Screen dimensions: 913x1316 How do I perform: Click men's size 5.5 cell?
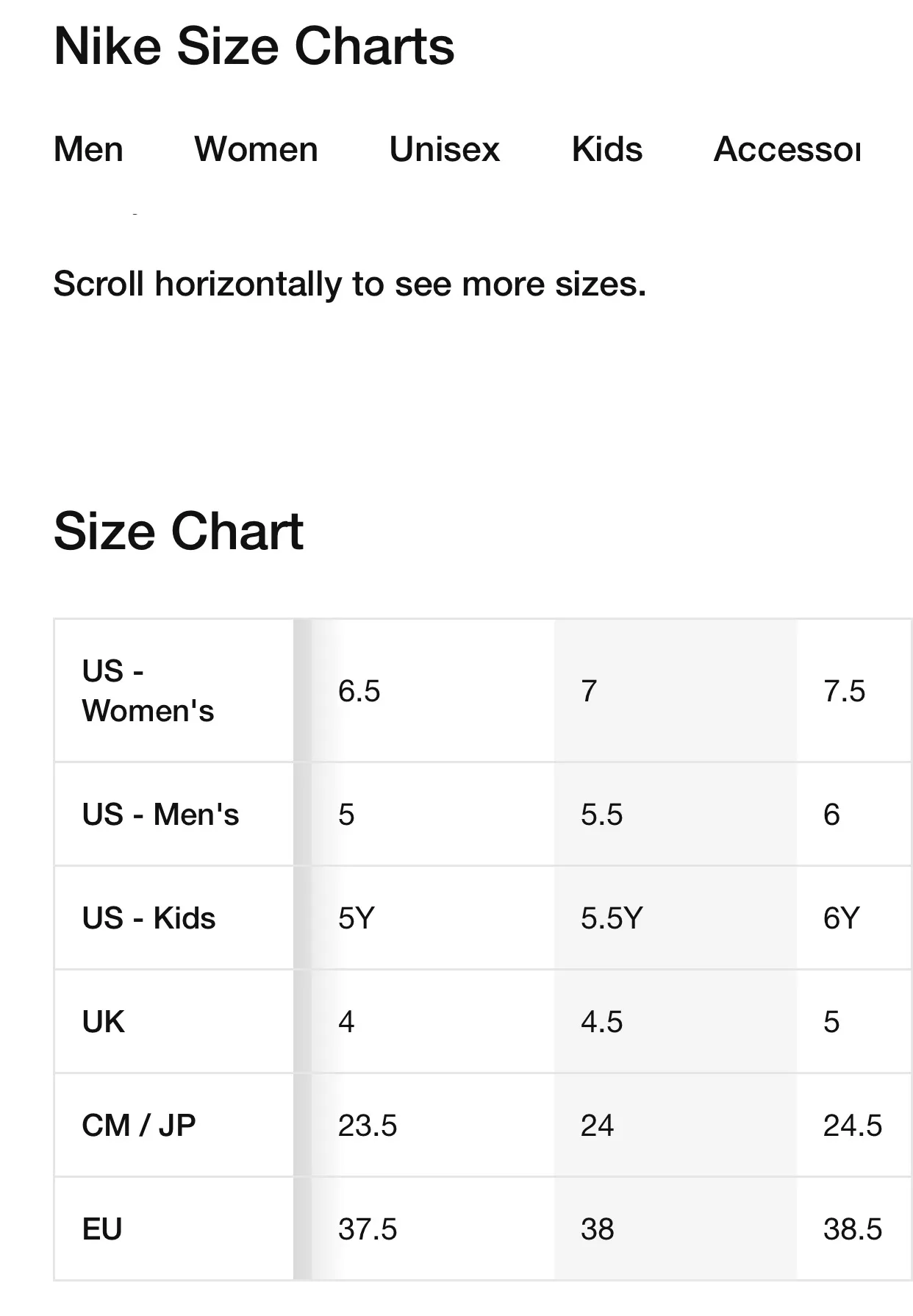click(601, 815)
